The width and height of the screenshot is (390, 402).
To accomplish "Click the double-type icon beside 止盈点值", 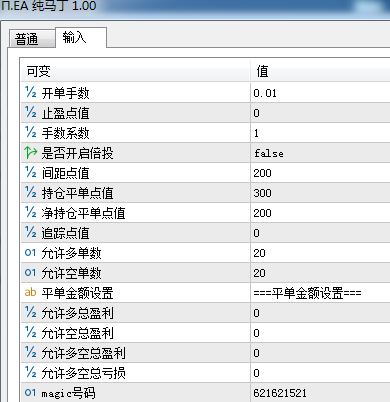I will pos(31,112).
